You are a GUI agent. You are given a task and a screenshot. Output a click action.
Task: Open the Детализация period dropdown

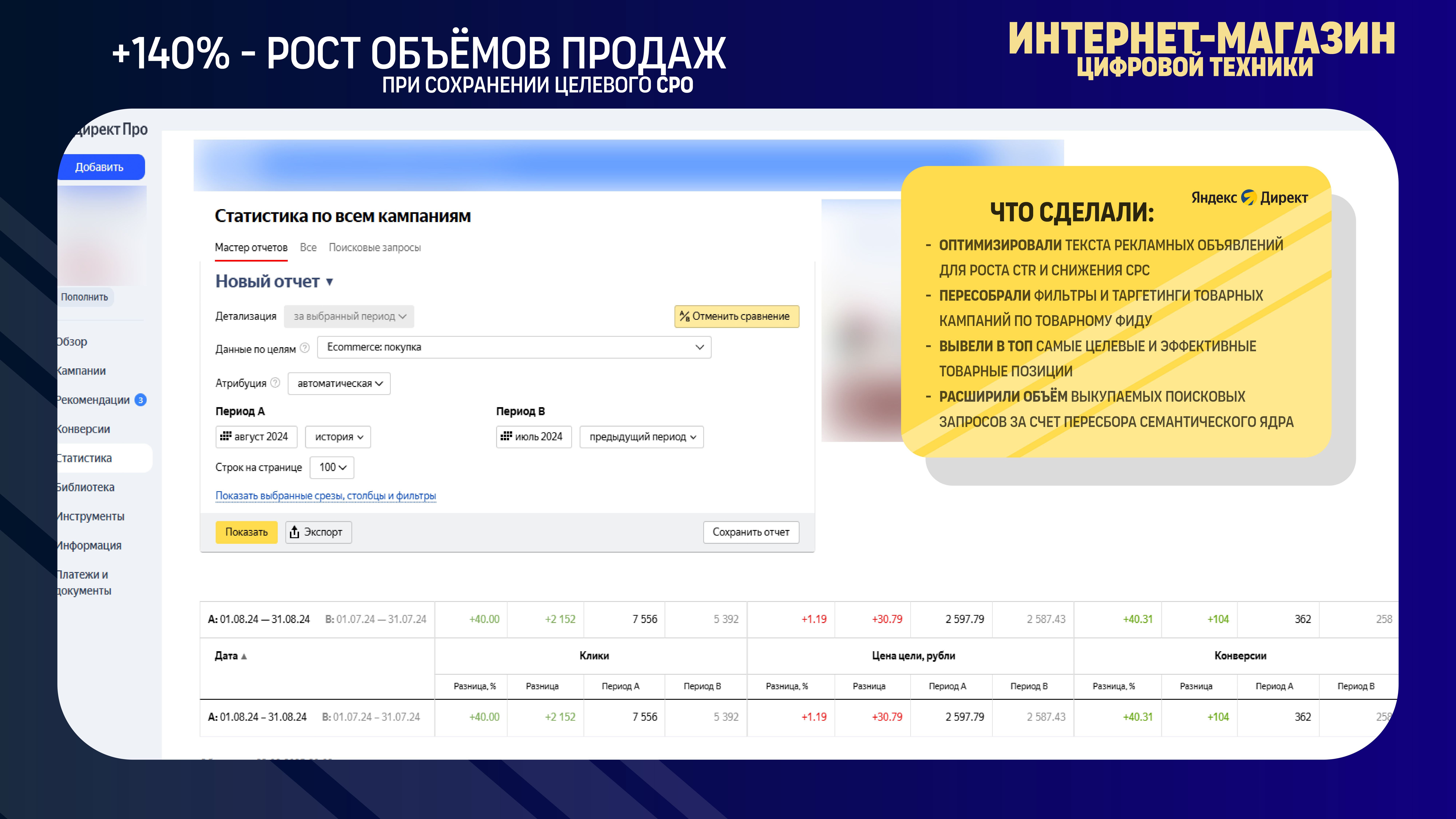pyautogui.click(x=349, y=316)
